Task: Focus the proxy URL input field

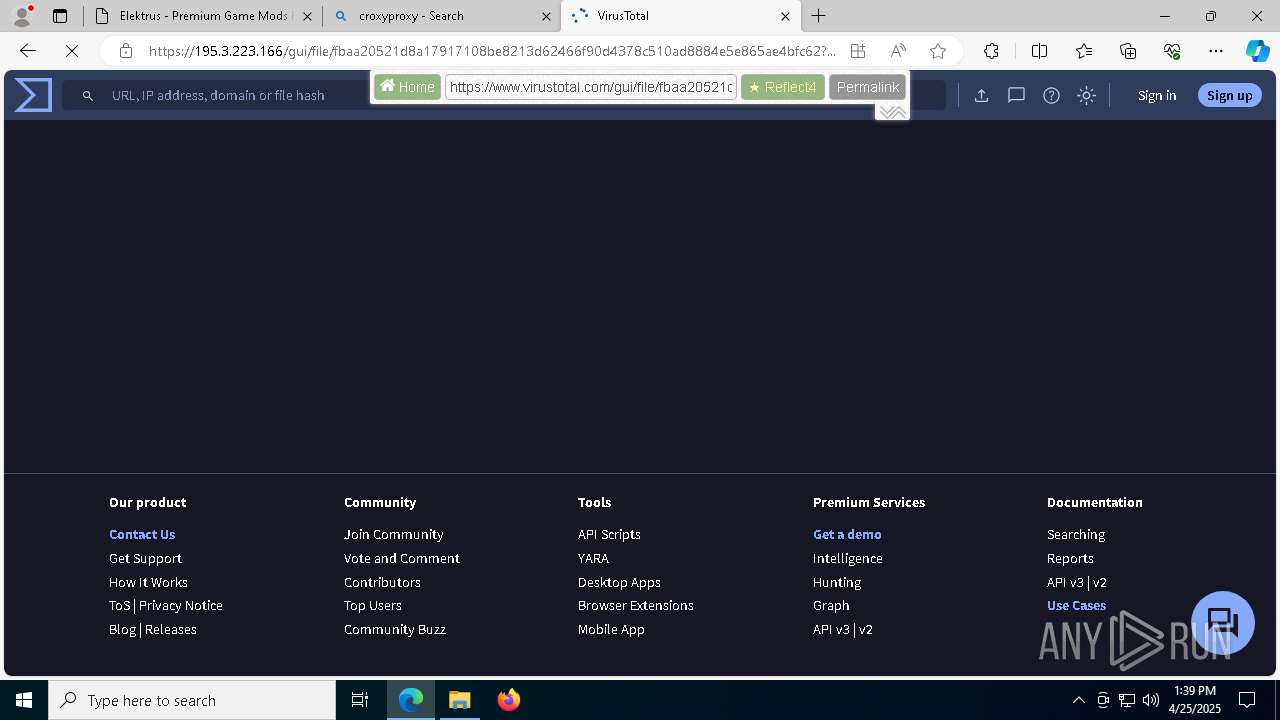Action: pyautogui.click(x=591, y=87)
